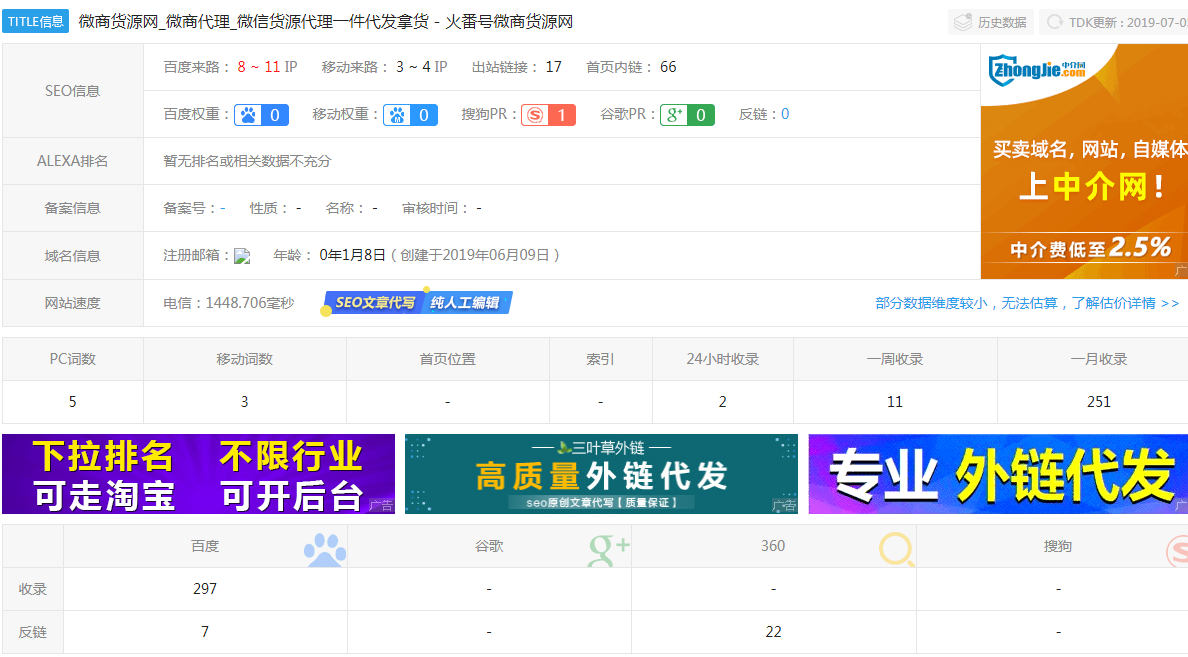Open the 一月收录 value 251
The height and width of the screenshot is (657, 1188).
(1098, 402)
